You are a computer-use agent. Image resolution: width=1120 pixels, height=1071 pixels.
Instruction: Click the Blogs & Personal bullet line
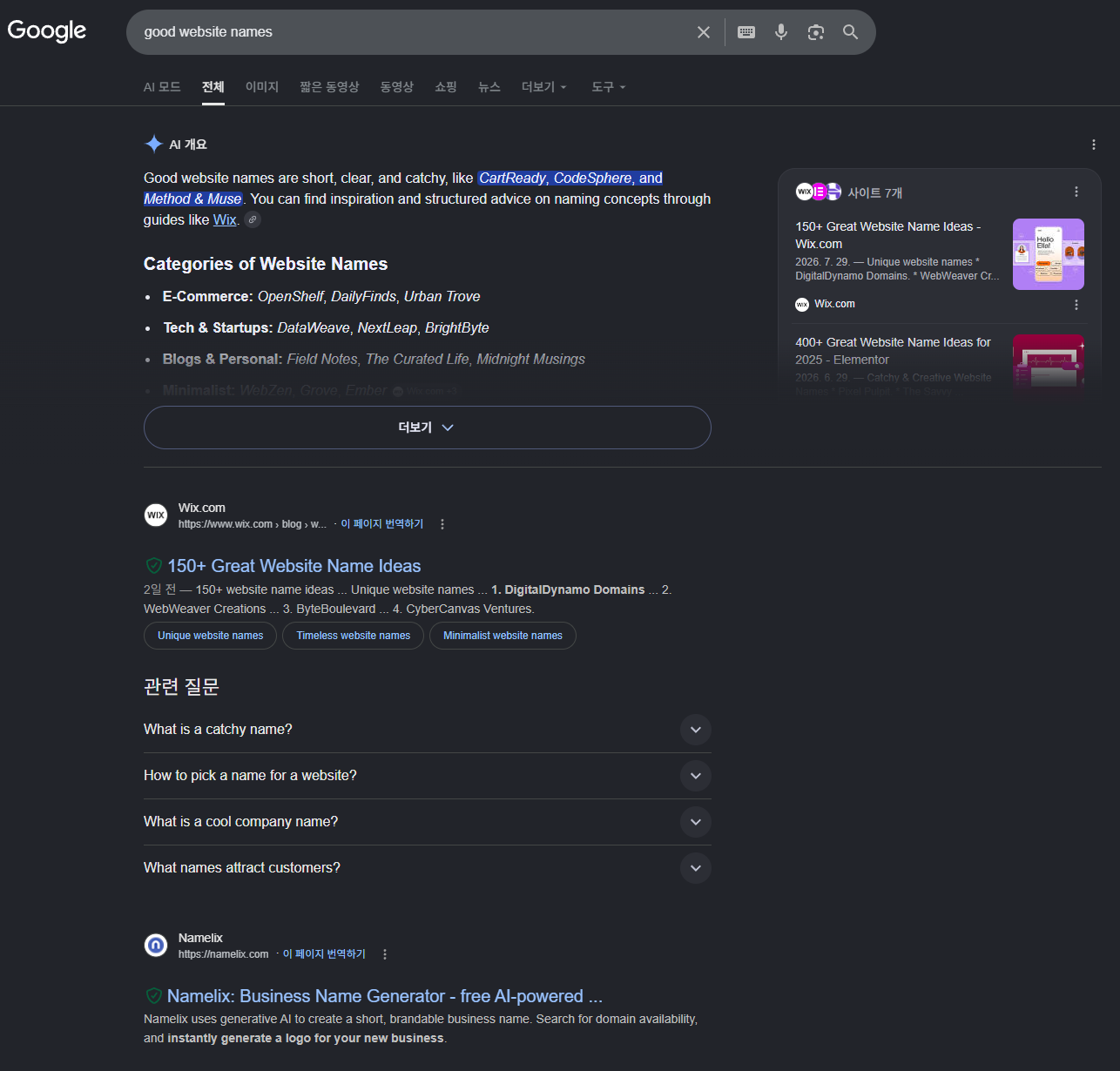[374, 359]
